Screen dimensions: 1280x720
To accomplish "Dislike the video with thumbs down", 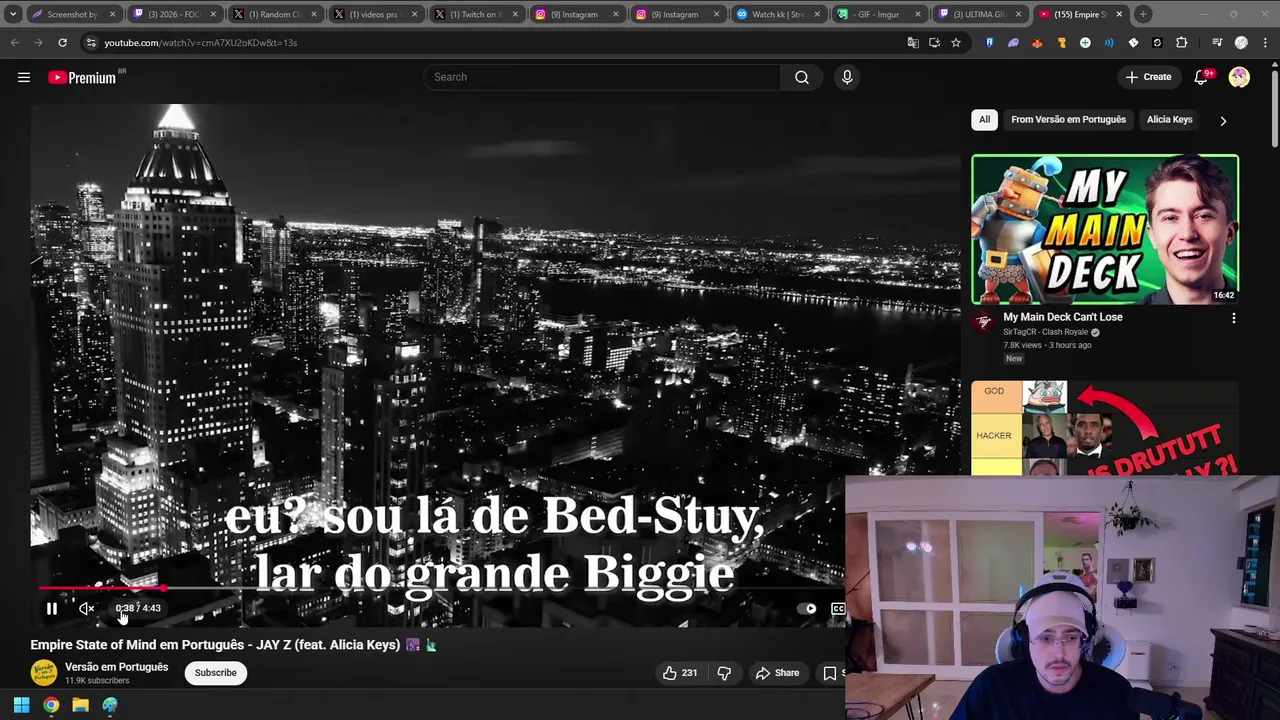I will coord(724,673).
